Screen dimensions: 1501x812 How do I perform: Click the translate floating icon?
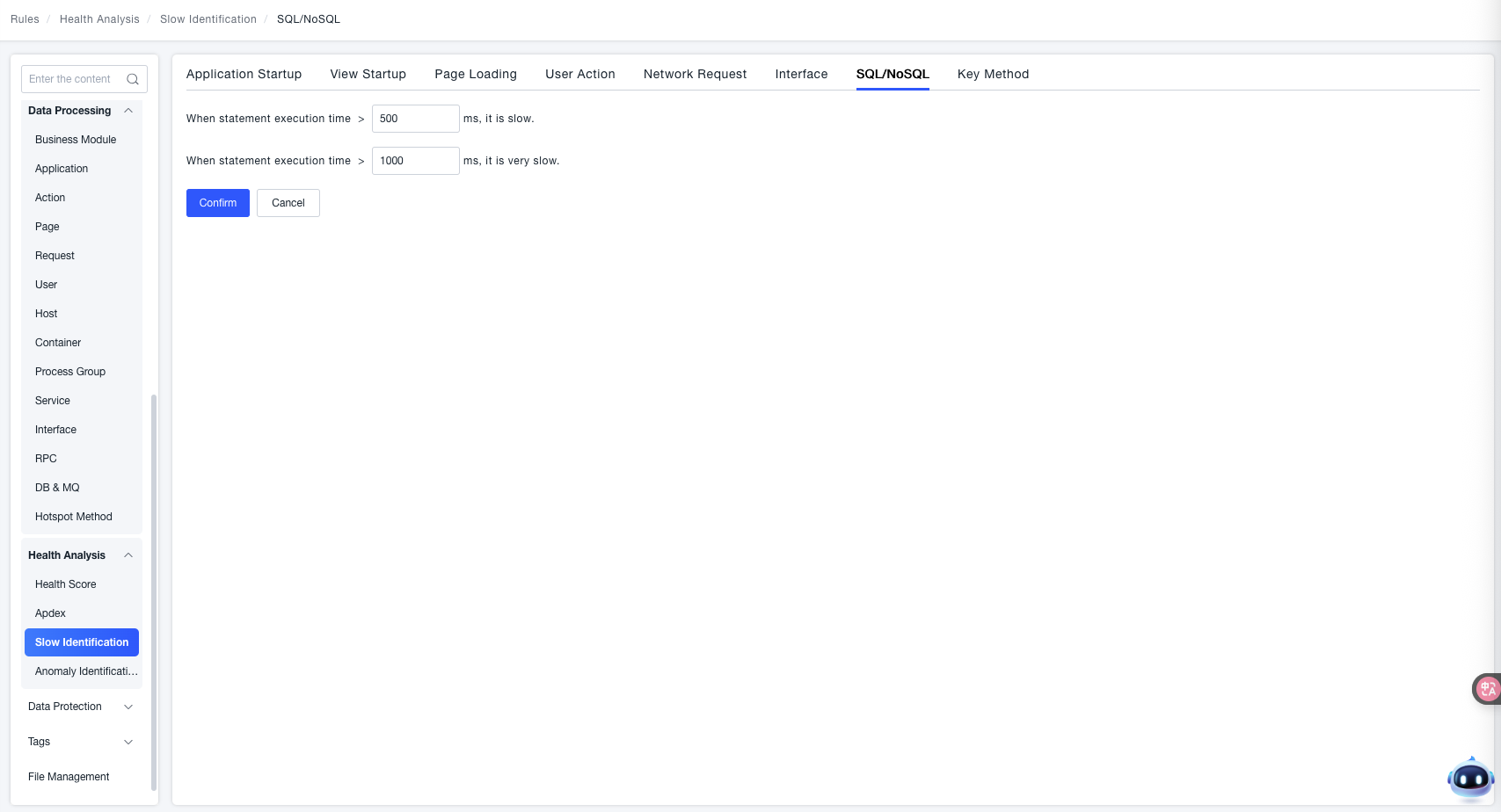1487,689
